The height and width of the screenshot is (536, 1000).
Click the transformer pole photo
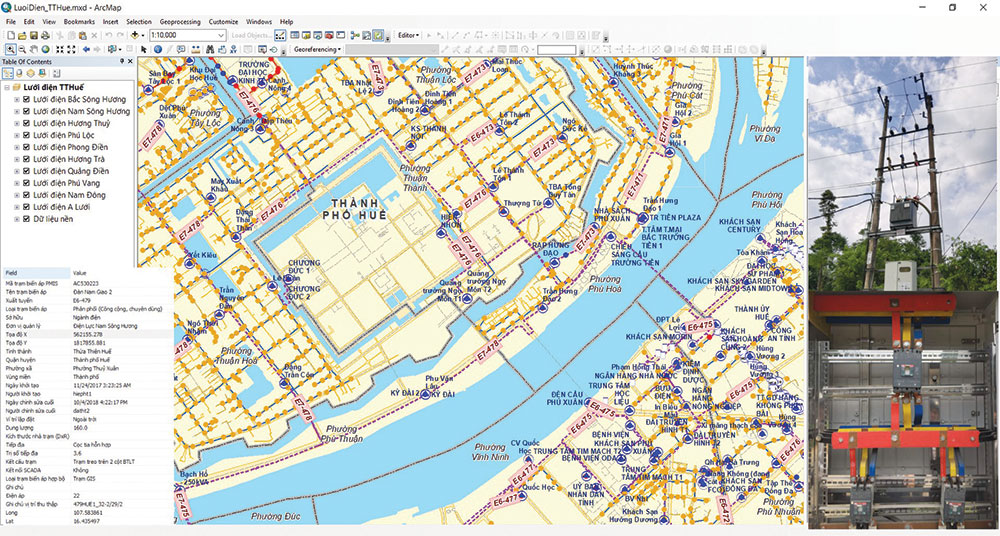tap(903, 174)
